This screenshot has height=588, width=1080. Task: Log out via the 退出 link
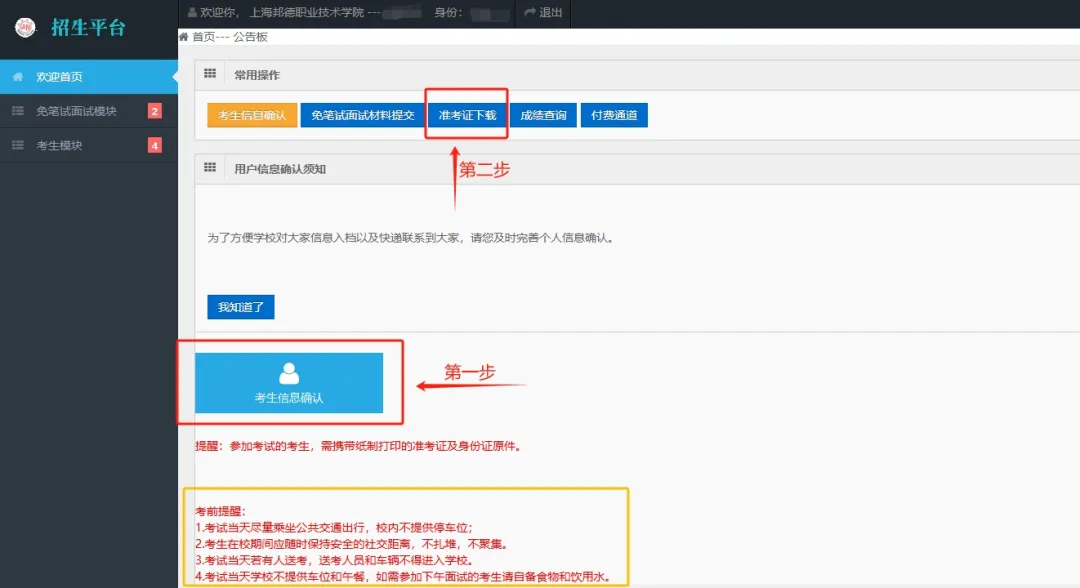(x=544, y=13)
